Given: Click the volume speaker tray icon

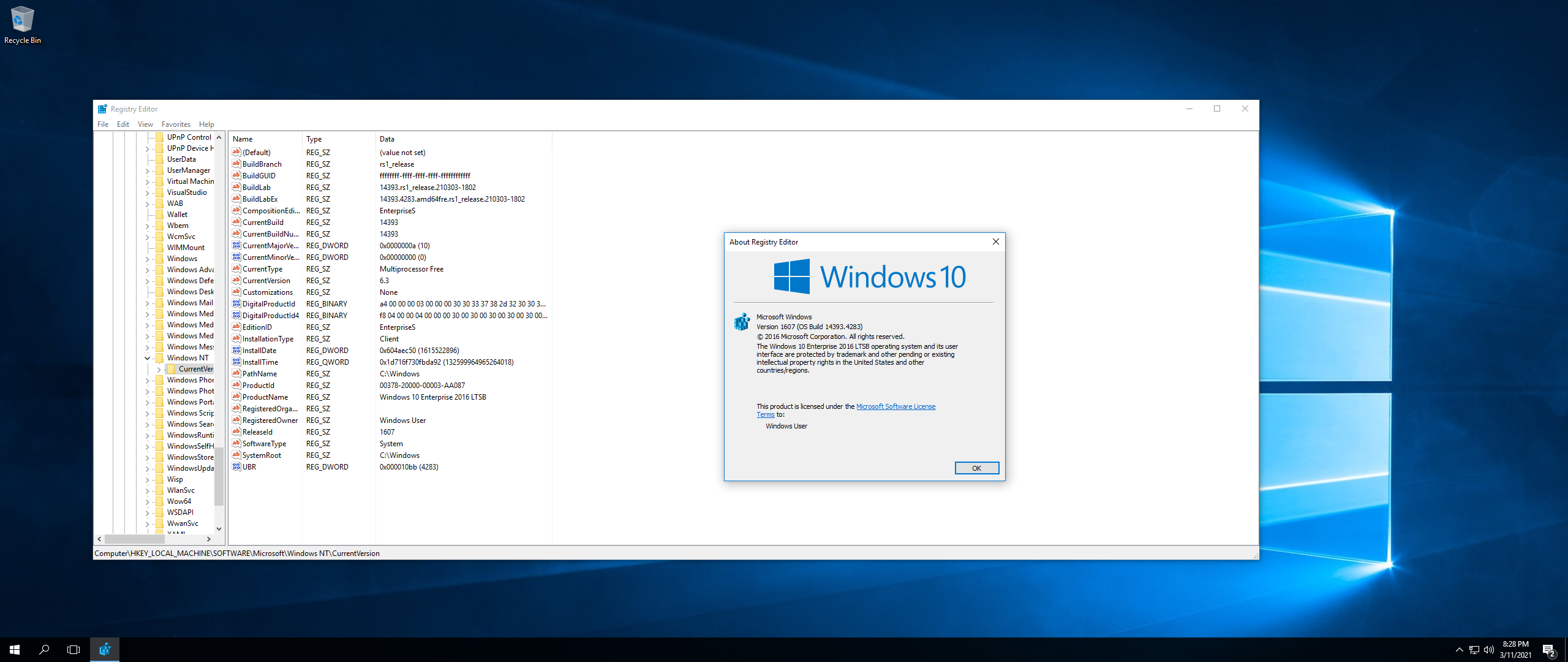Looking at the screenshot, I should (1489, 650).
